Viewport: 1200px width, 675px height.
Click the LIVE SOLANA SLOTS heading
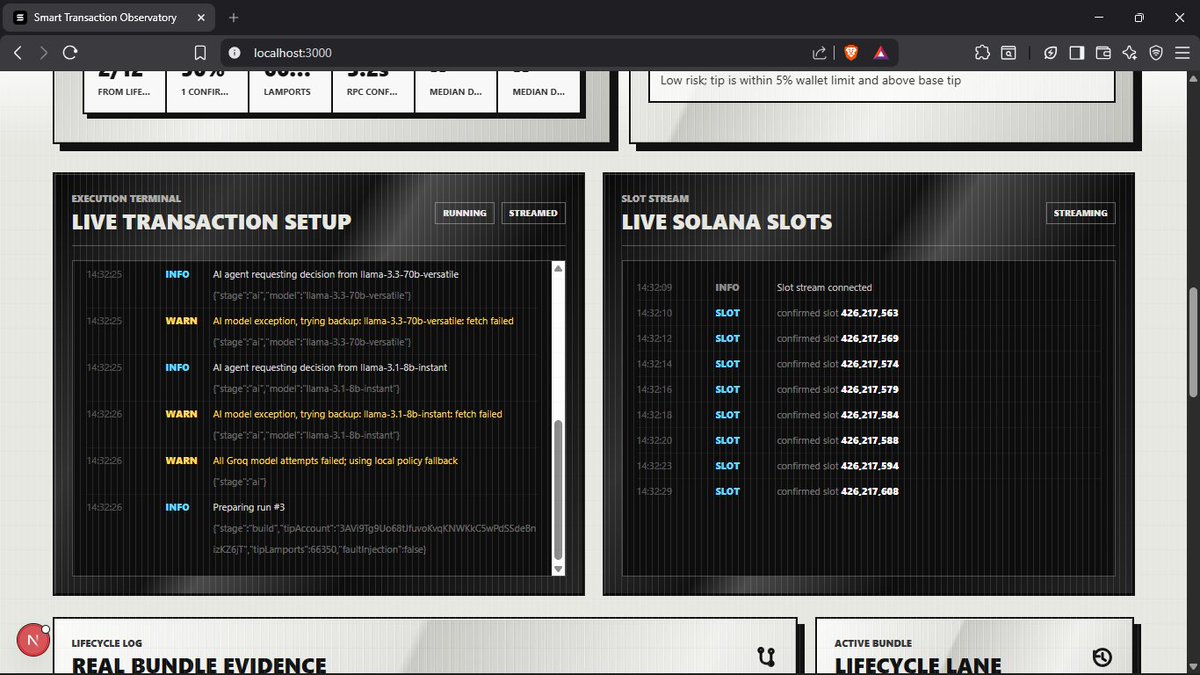727,222
